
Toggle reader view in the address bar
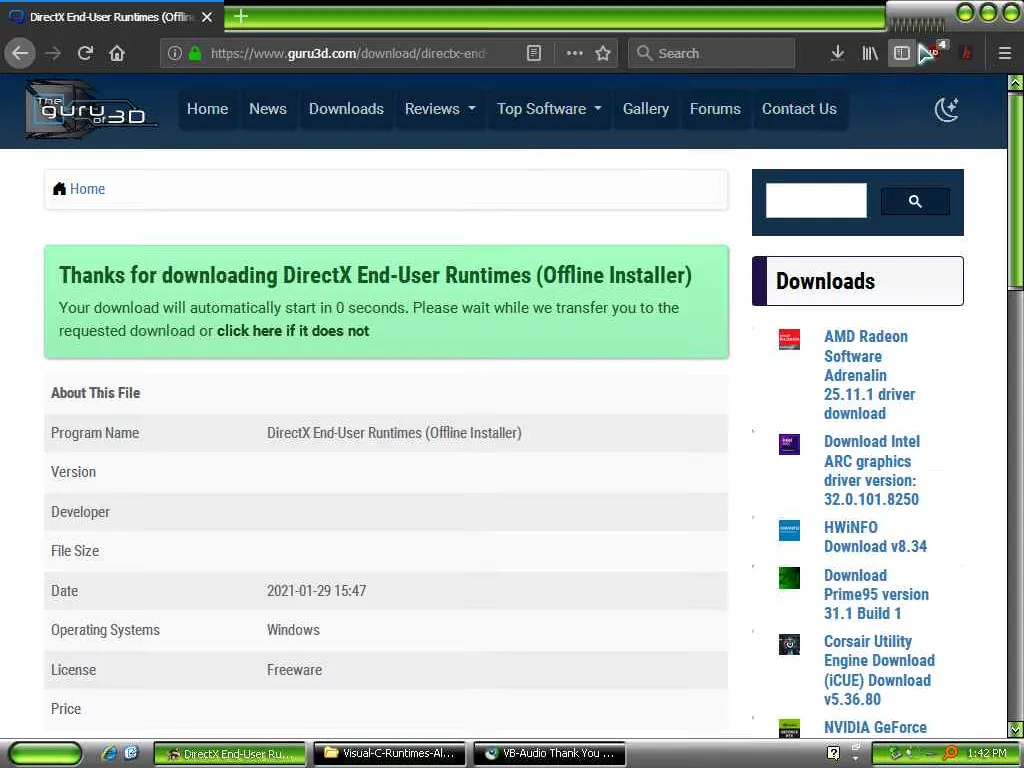click(x=534, y=53)
